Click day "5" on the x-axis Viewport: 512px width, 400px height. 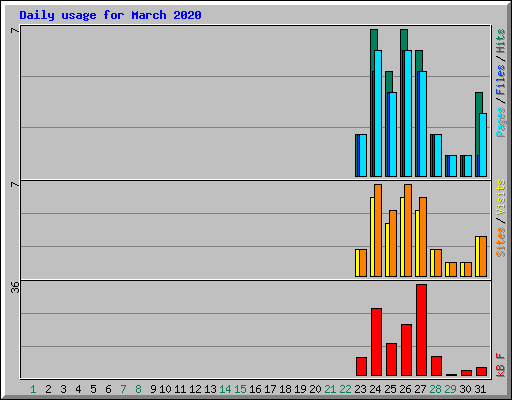[x=93, y=389]
